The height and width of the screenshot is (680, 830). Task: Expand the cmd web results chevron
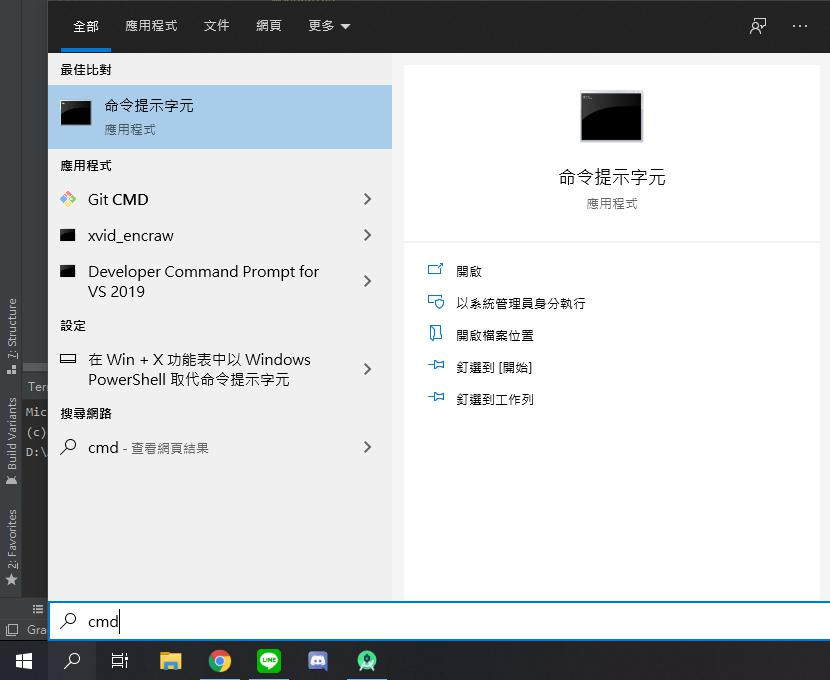click(x=367, y=447)
